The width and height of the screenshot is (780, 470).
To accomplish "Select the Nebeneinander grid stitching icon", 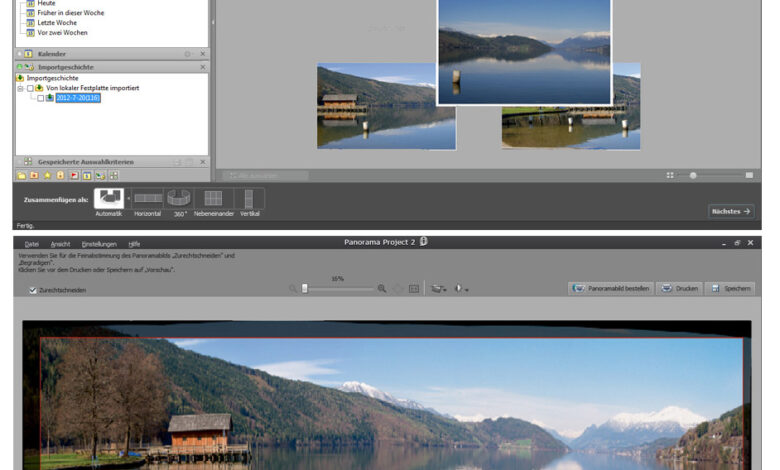I will (x=213, y=198).
